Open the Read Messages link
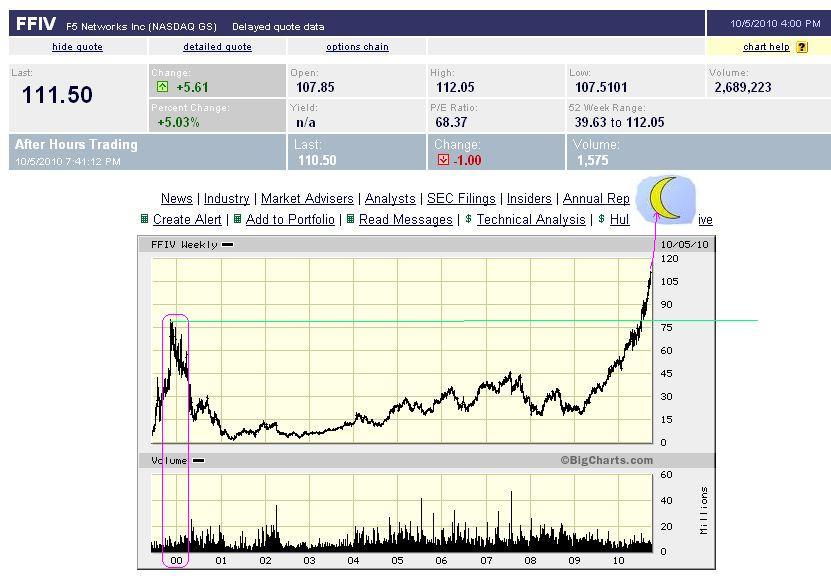The width and height of the screenshot is (831, 581). point(405,219)
